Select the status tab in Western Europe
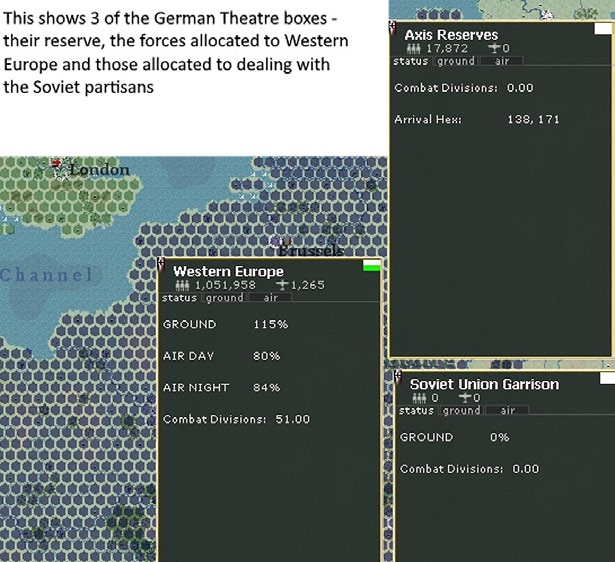 (x=180, y=297)
